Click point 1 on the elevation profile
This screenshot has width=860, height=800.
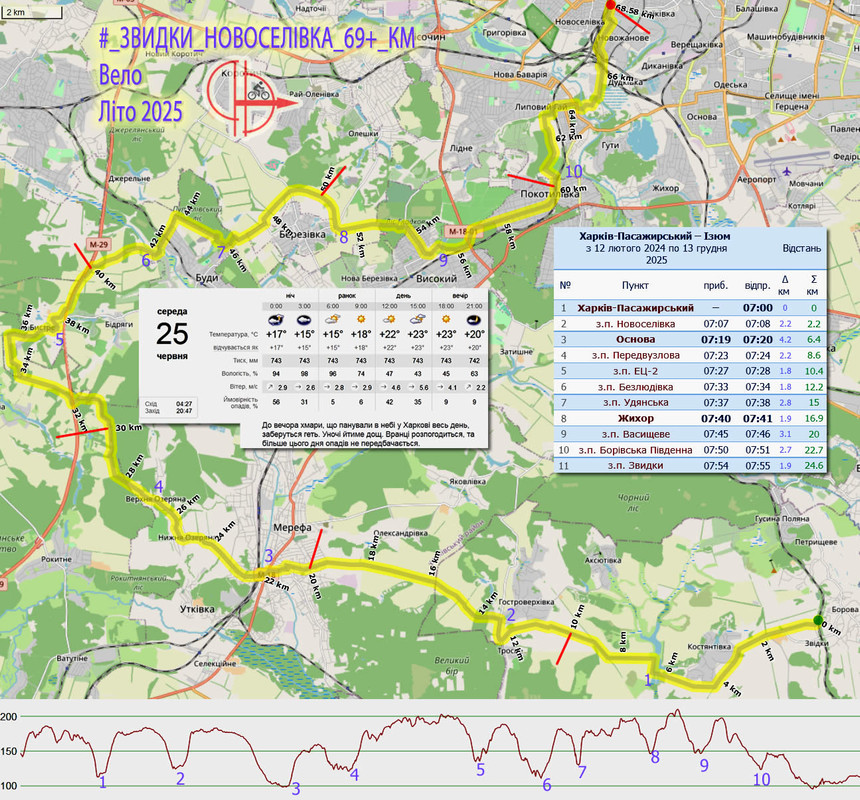tap(103, 781)
